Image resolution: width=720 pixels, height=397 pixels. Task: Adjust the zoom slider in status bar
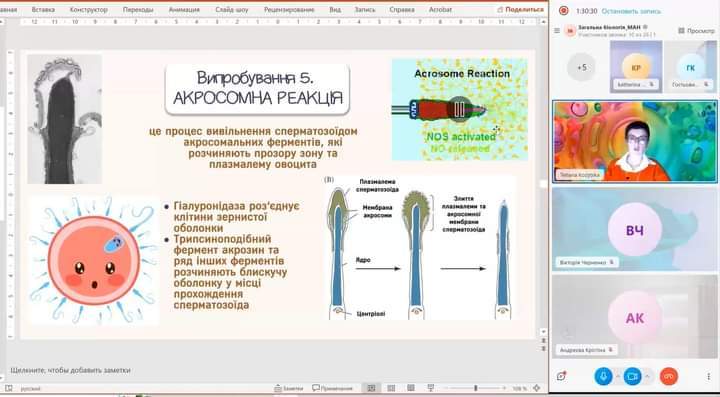[x=476, y=388]
